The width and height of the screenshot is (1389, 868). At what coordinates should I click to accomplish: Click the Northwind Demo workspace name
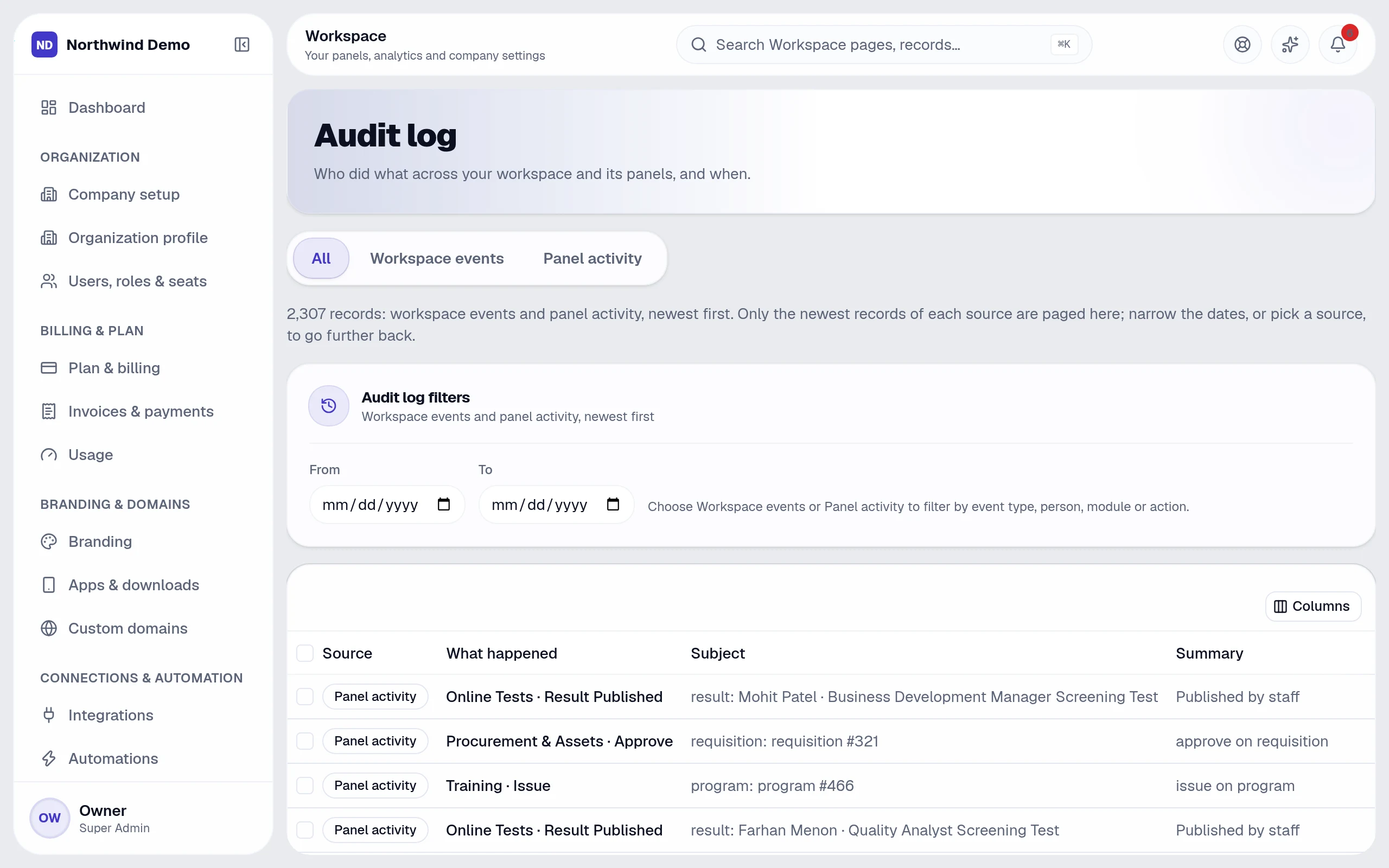(x=128, y=45)
